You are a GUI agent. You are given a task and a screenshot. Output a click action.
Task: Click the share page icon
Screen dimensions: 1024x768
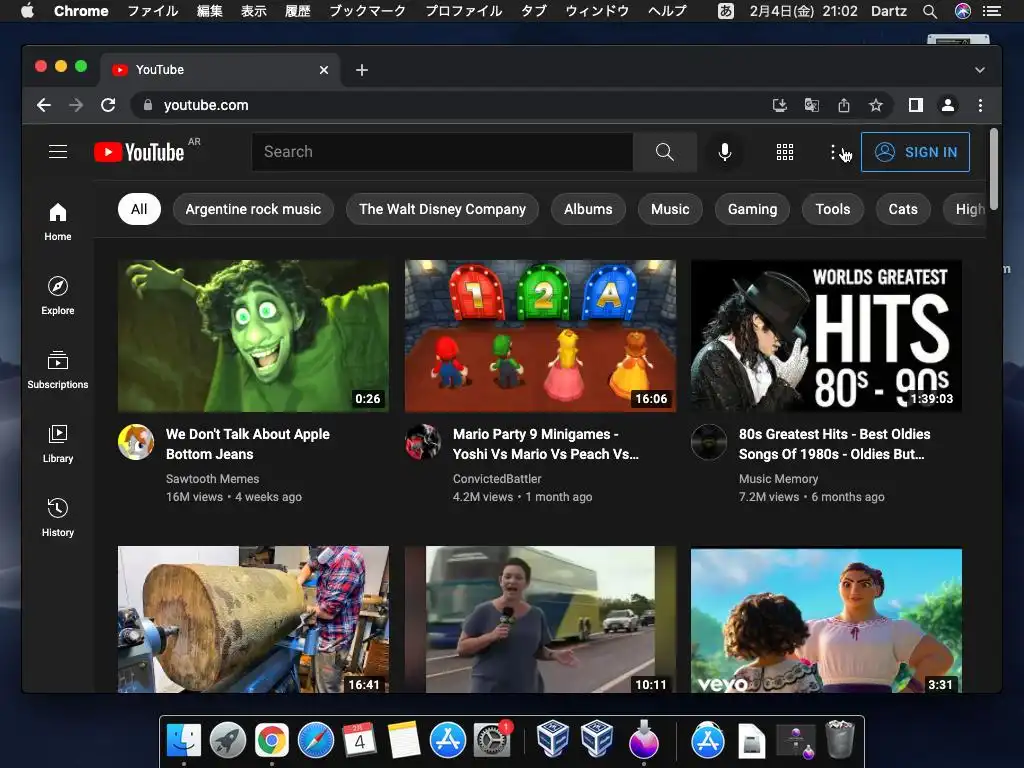point(844,105)
